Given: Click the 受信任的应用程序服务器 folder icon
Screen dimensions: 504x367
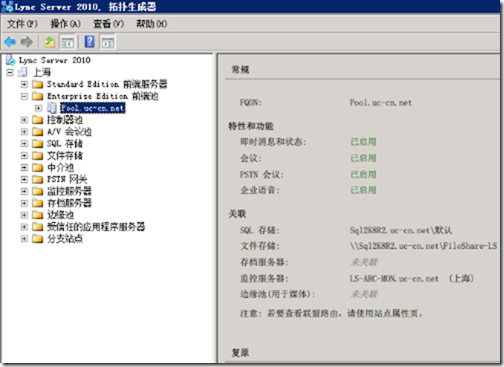Looking at the screenshot, I should [37, 227].
